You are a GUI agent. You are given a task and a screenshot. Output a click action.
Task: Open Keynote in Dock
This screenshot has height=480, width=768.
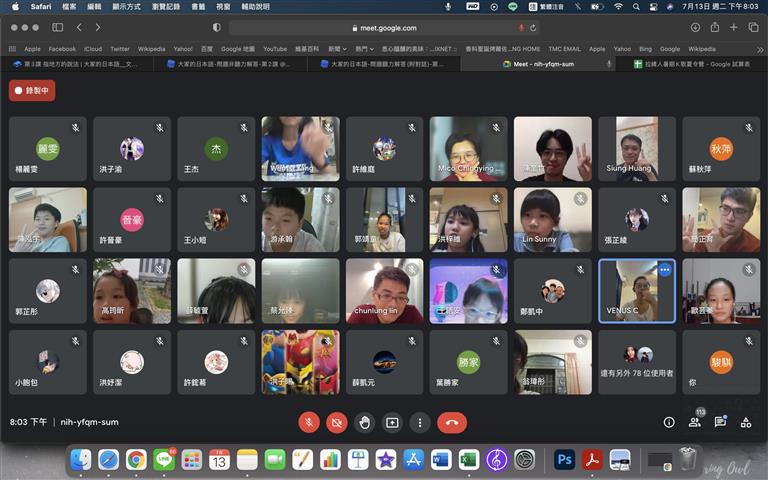pyautogui.click(x=358, y=460)
